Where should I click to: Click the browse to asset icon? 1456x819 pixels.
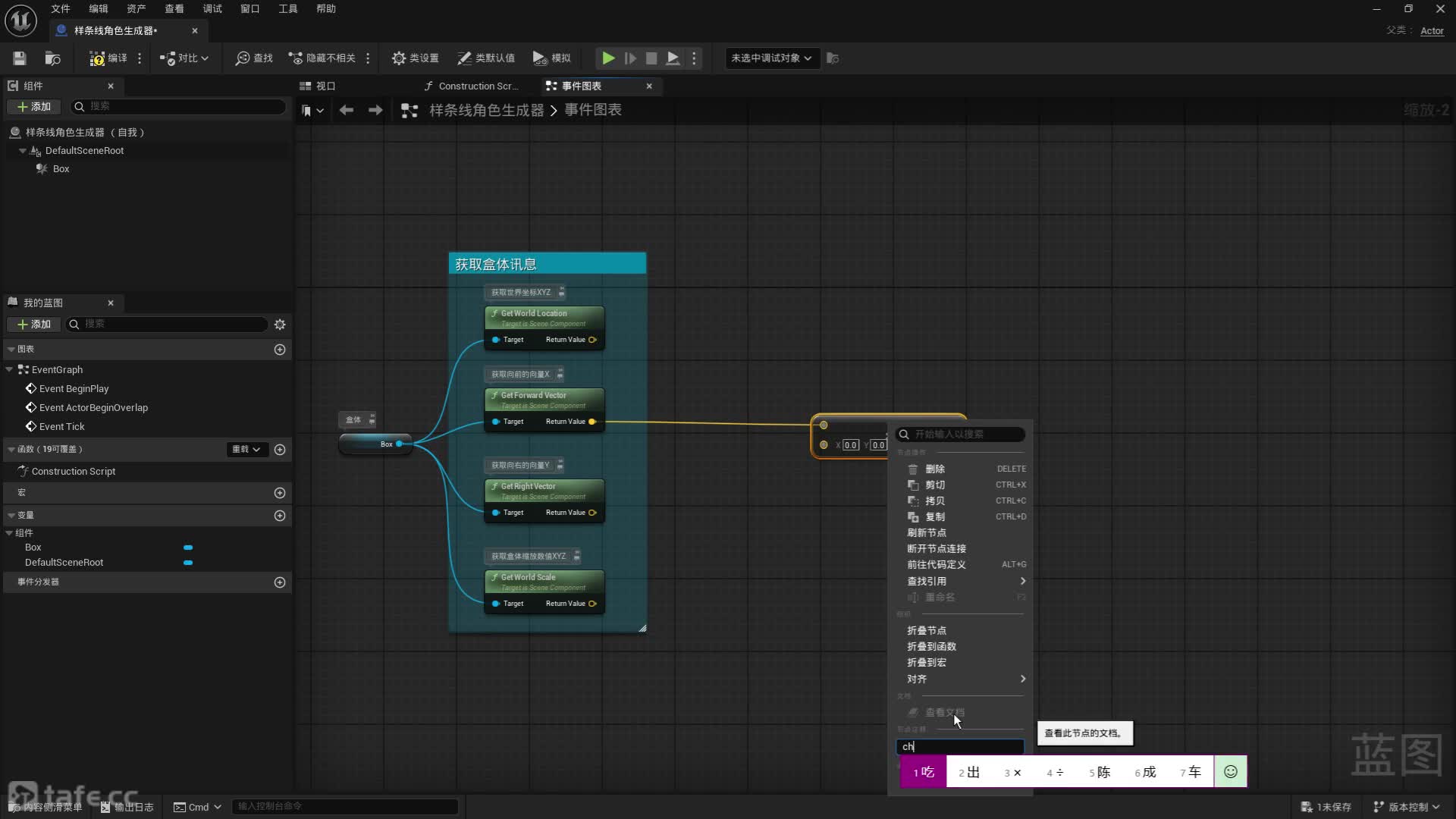52,58
